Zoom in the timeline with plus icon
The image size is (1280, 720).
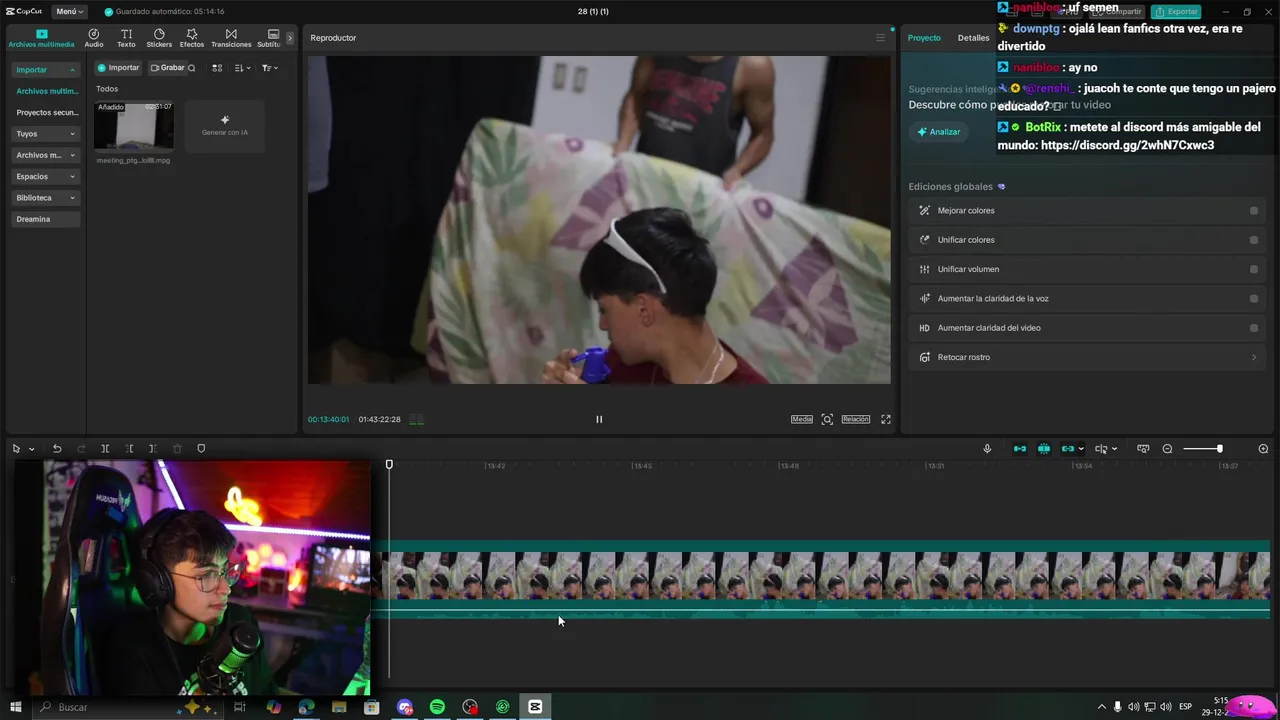click(x=1263, y=449)
